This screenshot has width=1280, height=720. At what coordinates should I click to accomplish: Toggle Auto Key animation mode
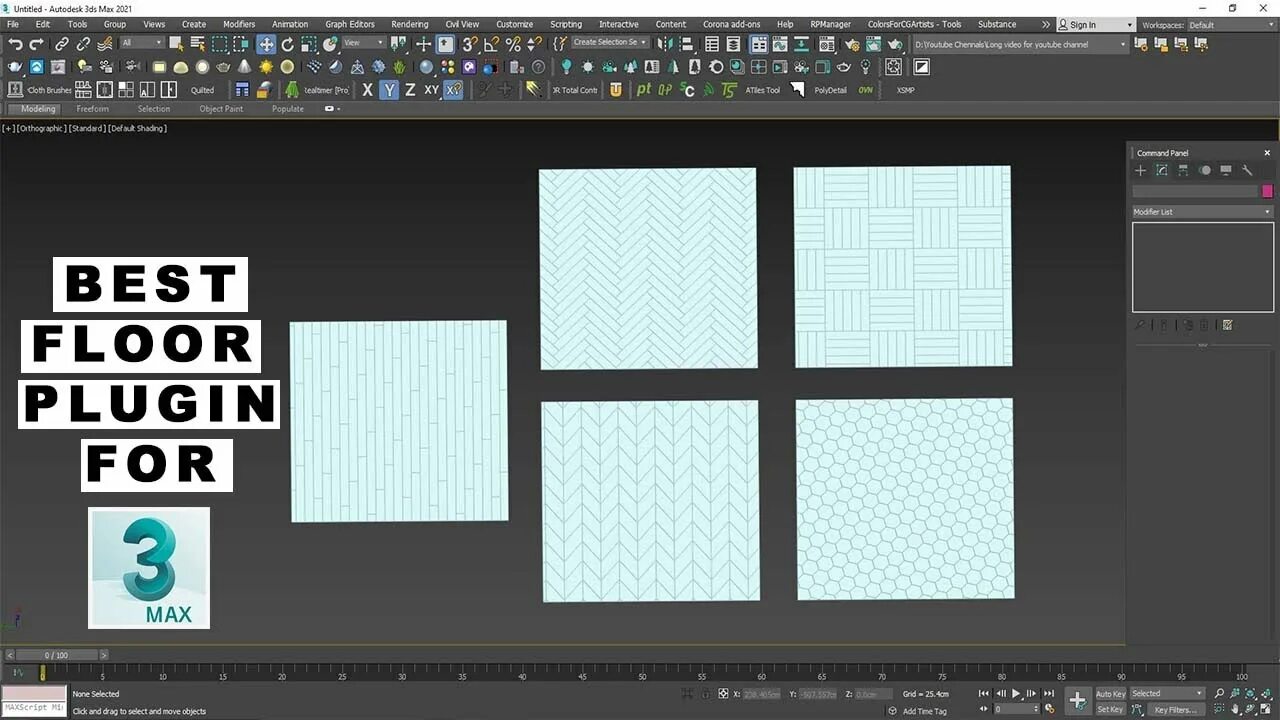tap(1110, 693)
